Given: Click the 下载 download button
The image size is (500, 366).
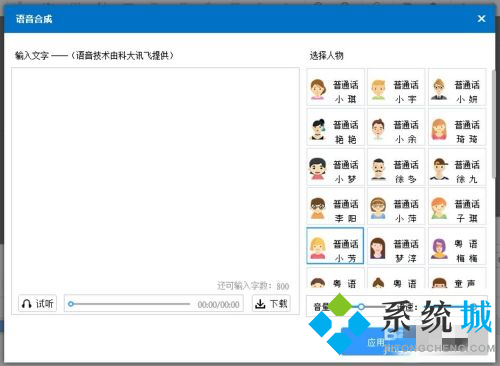Looking at the screenshot, I should click(x=271, y=304).
